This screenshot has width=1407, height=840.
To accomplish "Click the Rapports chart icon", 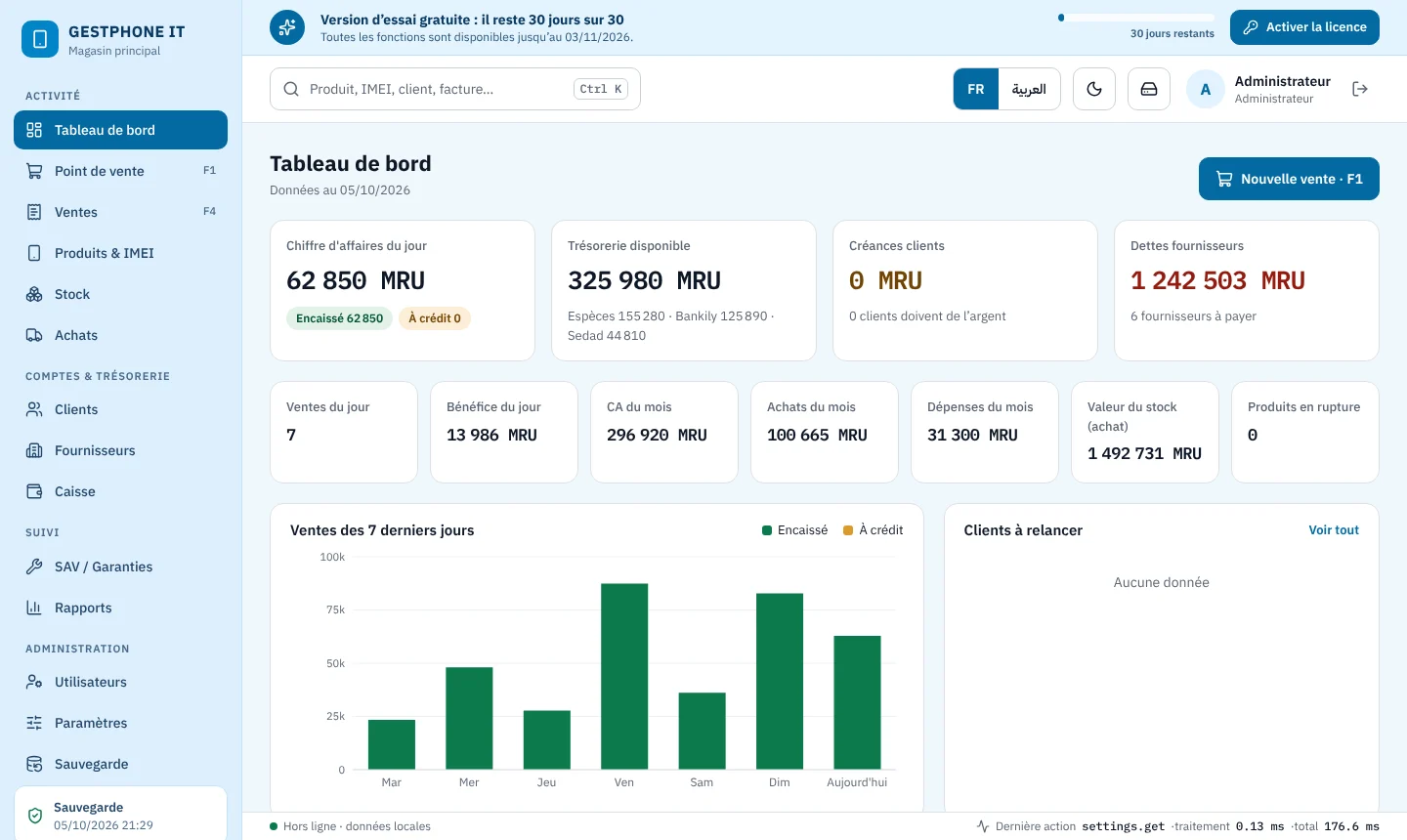I will click(34, 608).
